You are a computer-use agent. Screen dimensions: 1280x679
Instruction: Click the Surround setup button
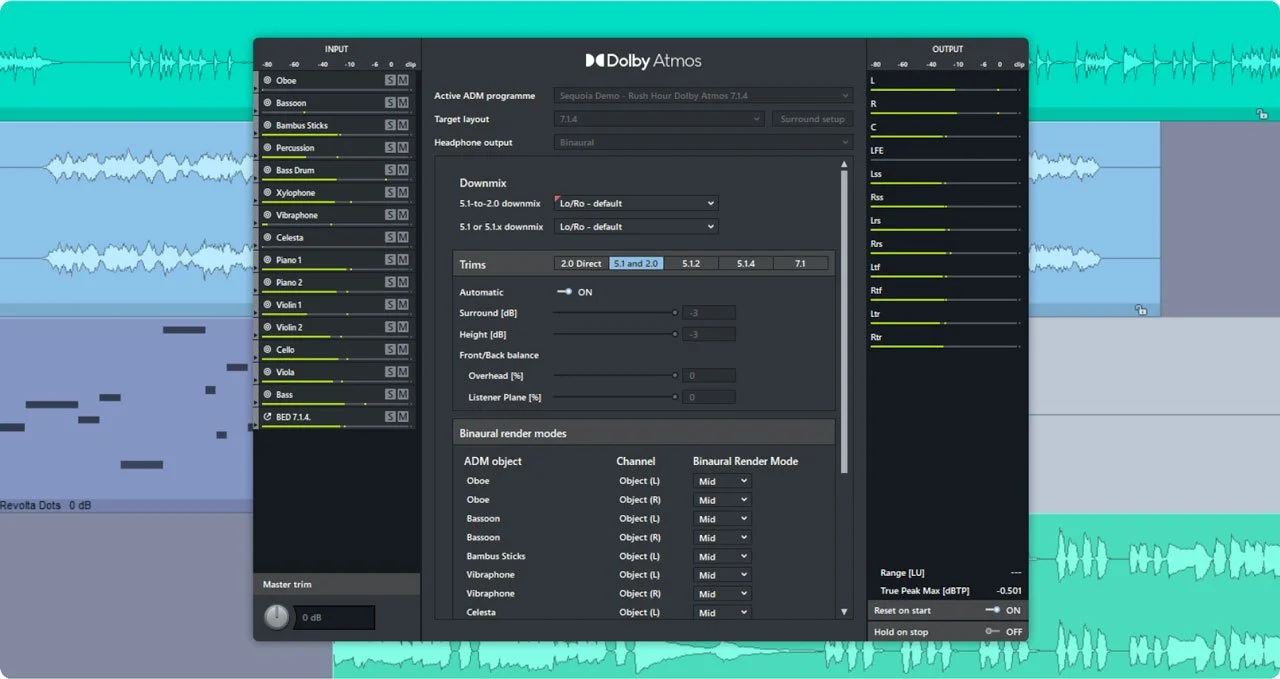(x=812, y=119)
